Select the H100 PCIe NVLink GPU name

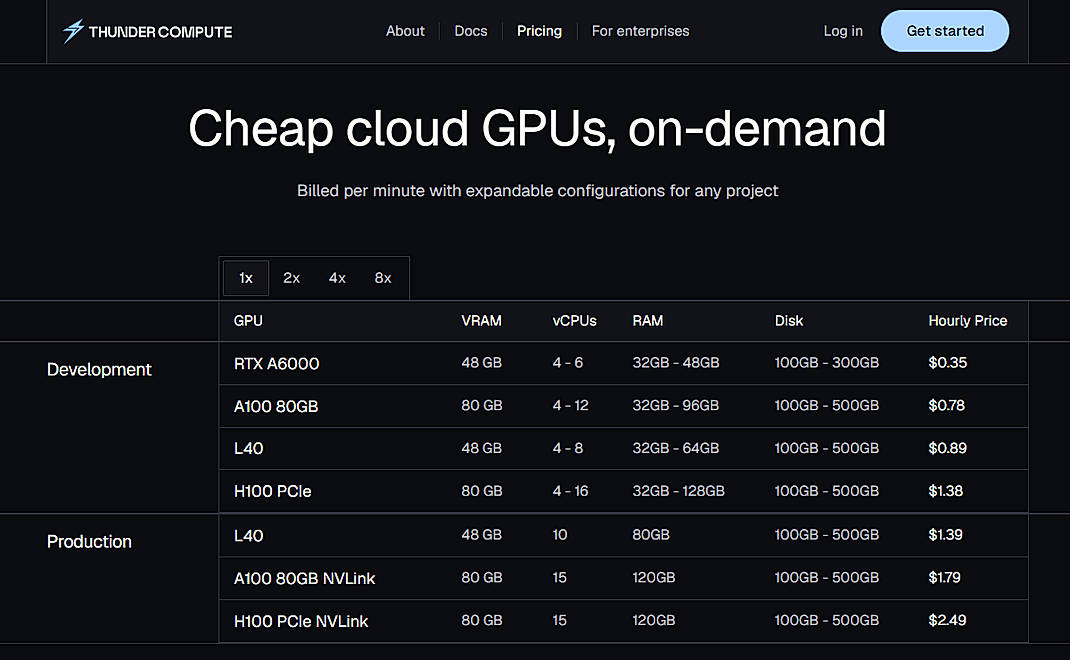[301, 621]
